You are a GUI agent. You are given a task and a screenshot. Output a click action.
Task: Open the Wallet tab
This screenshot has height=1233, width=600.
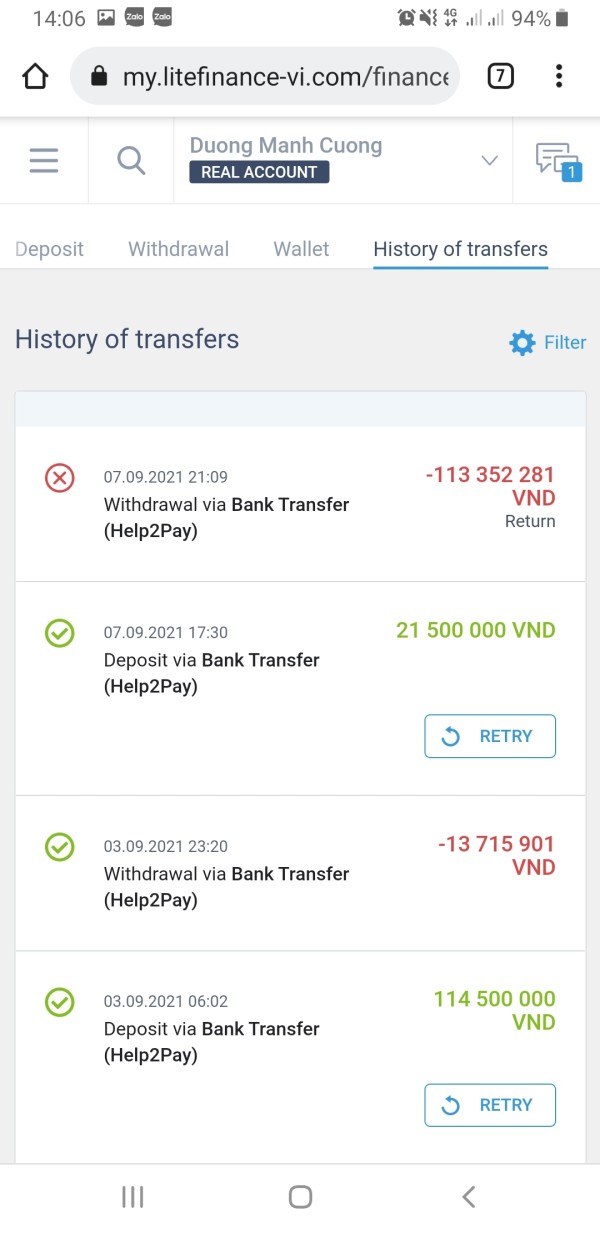tap(301, 249)
